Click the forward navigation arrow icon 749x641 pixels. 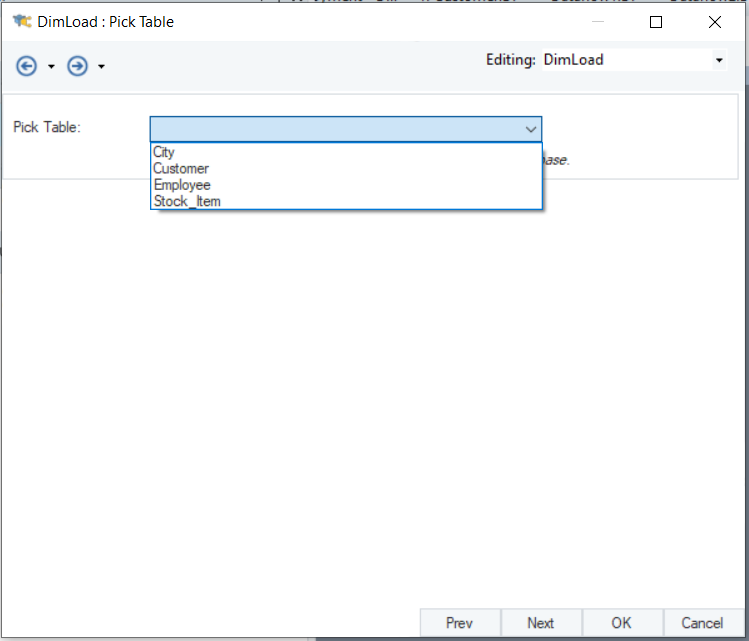pyautogui.click(x=77, y=66)
